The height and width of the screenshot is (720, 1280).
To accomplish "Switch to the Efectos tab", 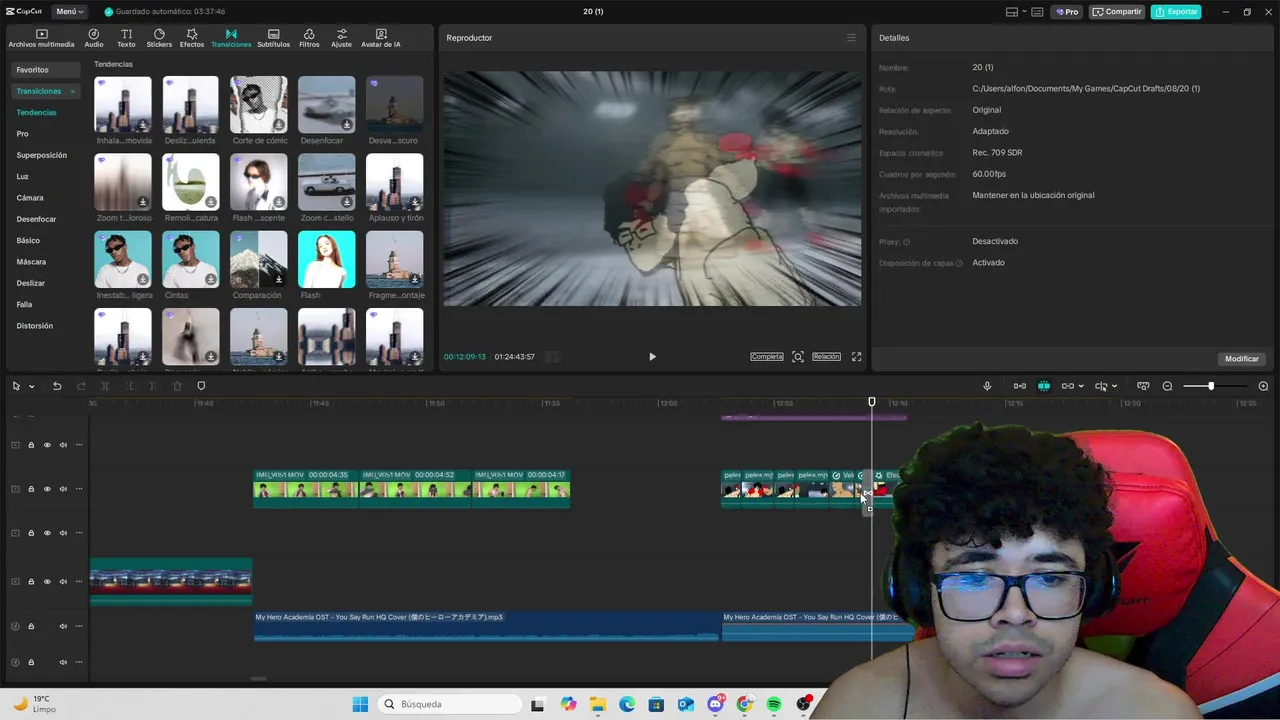I will (192, 38).
